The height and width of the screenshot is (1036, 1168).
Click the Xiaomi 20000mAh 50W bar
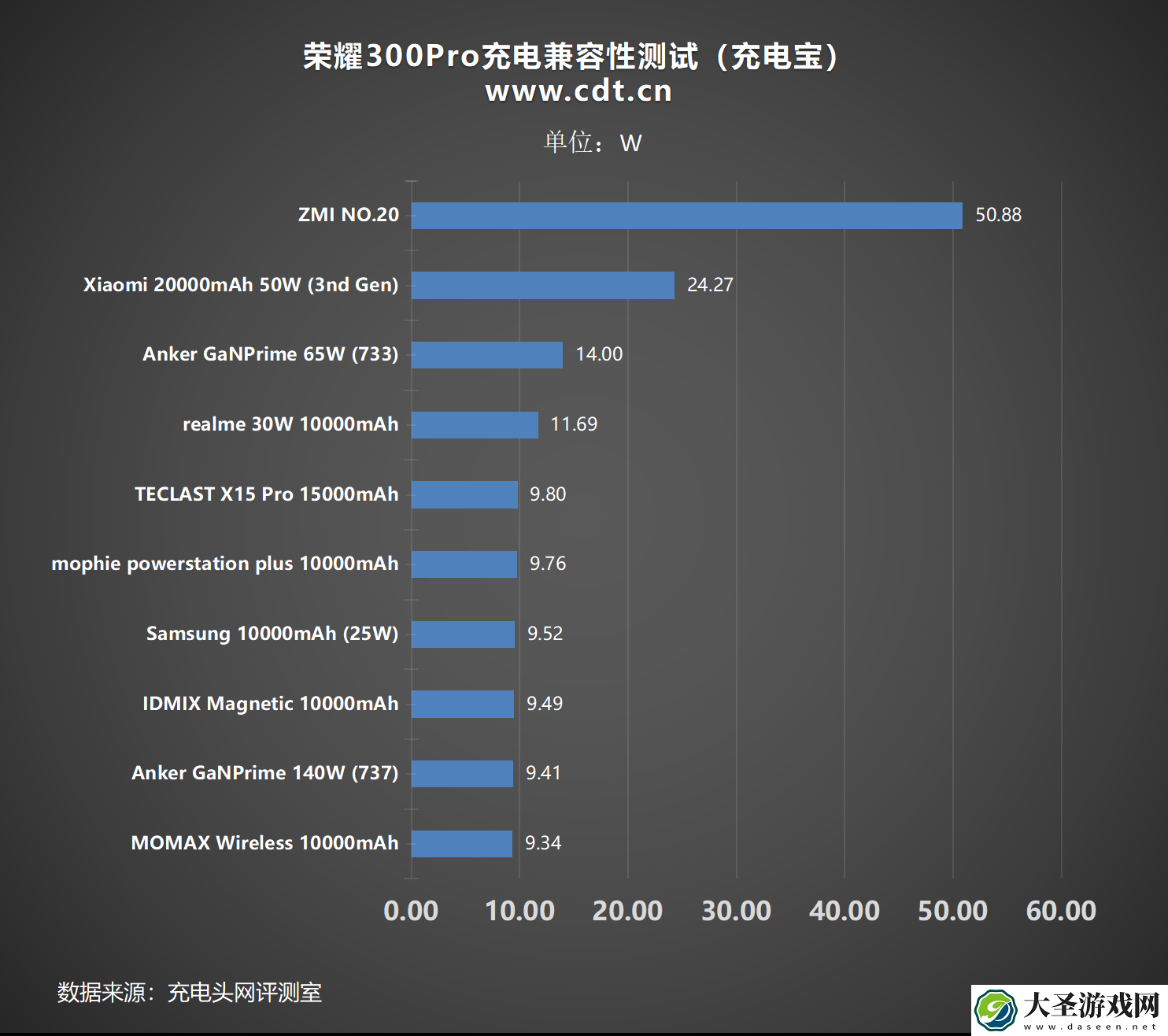point(543,285)
